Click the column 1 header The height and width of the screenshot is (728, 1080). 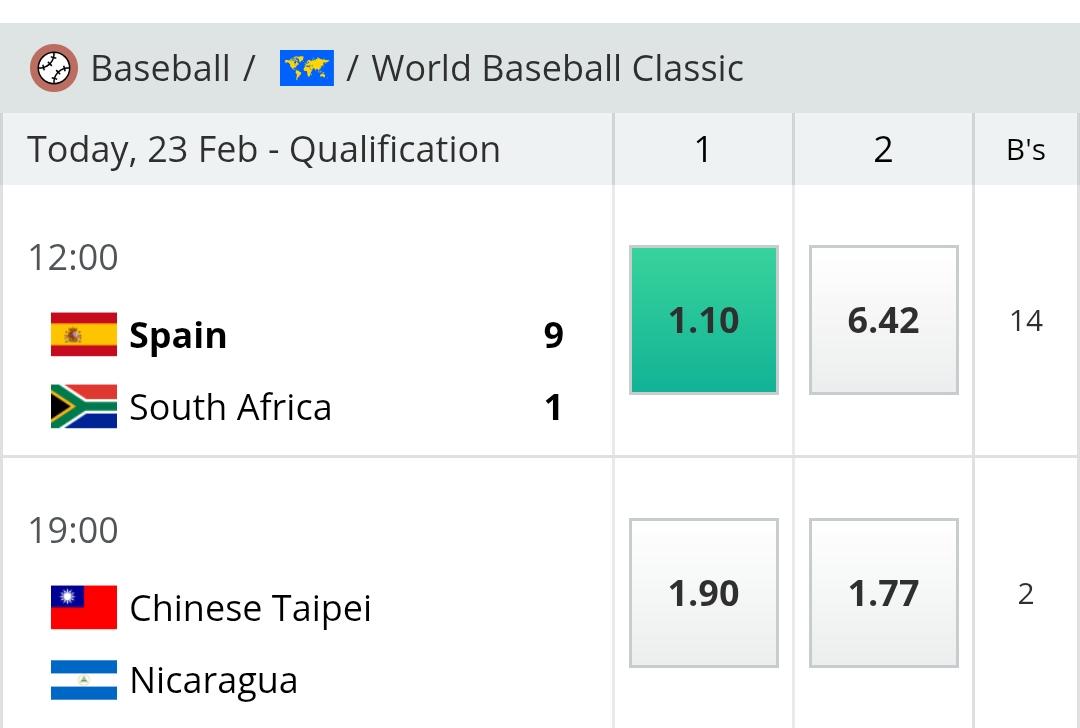[x=703, y=149]
